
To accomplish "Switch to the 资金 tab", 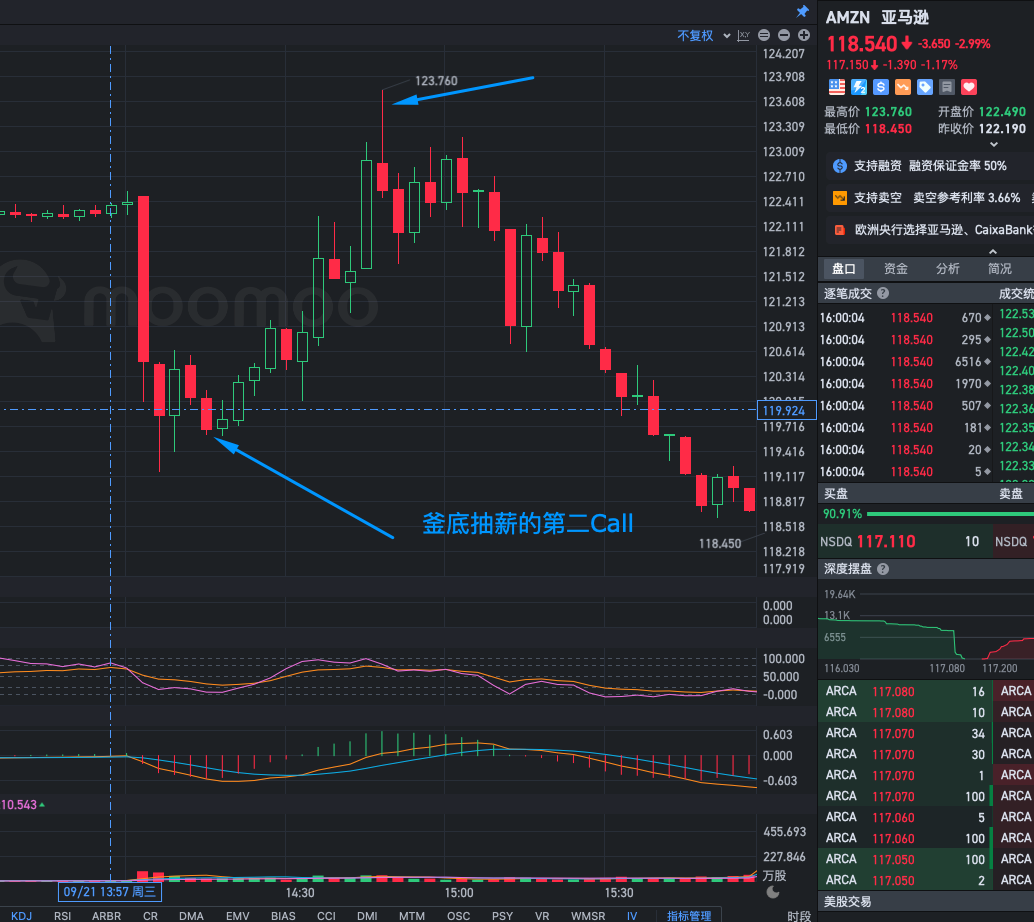I will point(896,268).
